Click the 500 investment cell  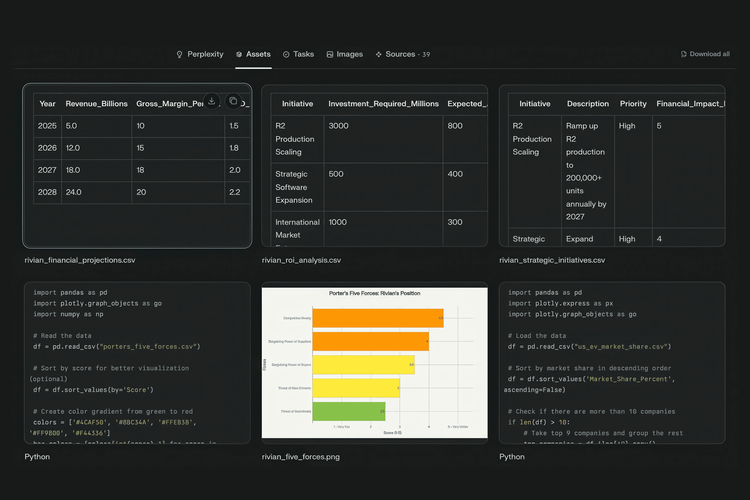[x=384, y=187]
